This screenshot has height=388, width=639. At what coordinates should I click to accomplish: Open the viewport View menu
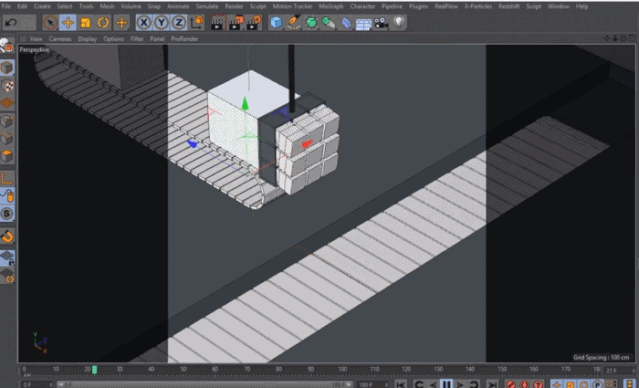(x=36, y=39)
